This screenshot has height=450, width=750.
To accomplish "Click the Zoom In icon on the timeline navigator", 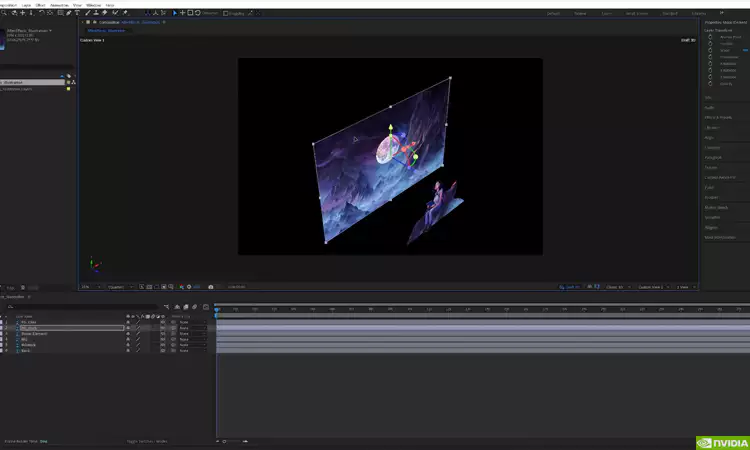I will [x=245, y=441].
